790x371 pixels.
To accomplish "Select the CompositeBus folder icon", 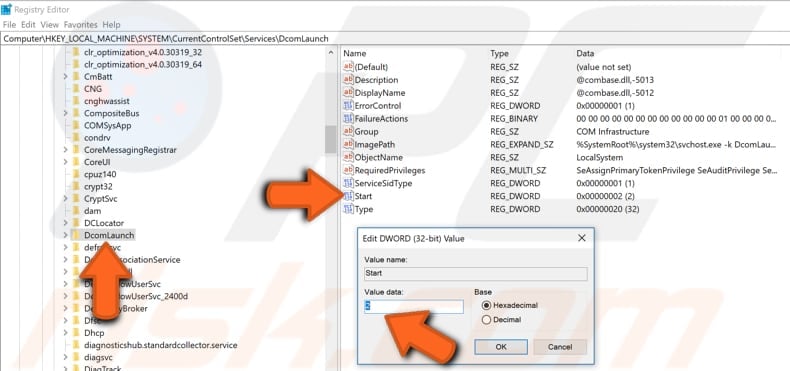I will click(76, 113).
